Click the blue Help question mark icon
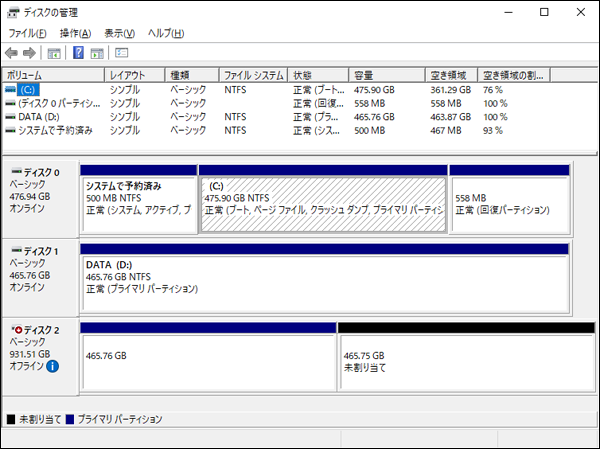The height and width of the screenshot is (449, 600). (78, 52)
